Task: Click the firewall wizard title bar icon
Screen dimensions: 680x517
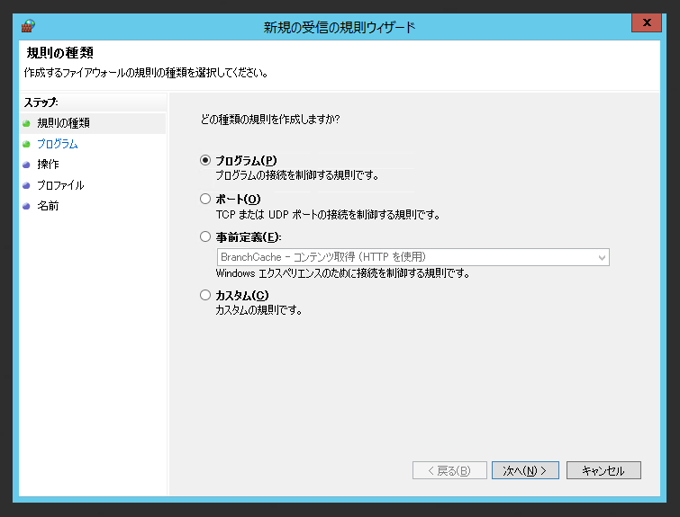Action: (28, 26)
